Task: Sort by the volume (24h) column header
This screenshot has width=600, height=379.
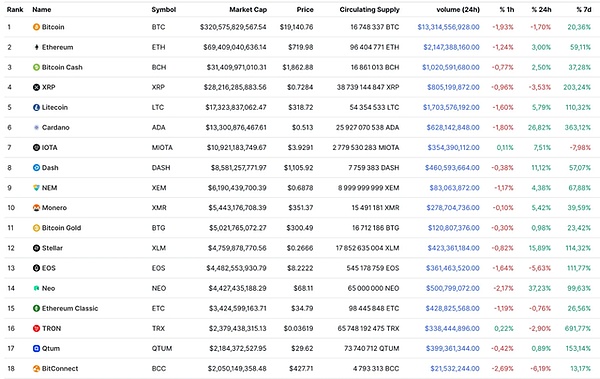Action: coord(458,10)
